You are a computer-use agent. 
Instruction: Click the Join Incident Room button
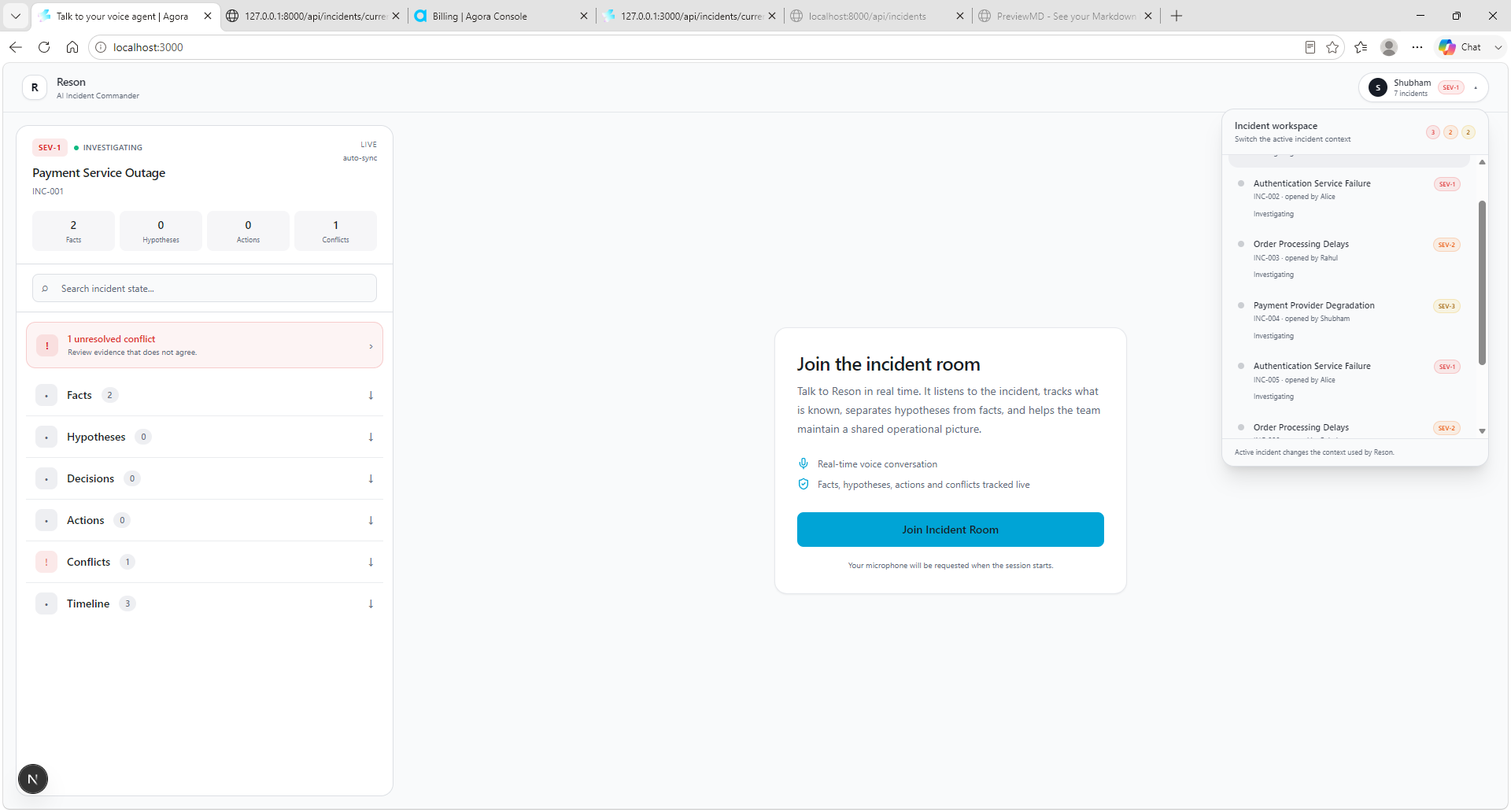[x=950, y=530]
